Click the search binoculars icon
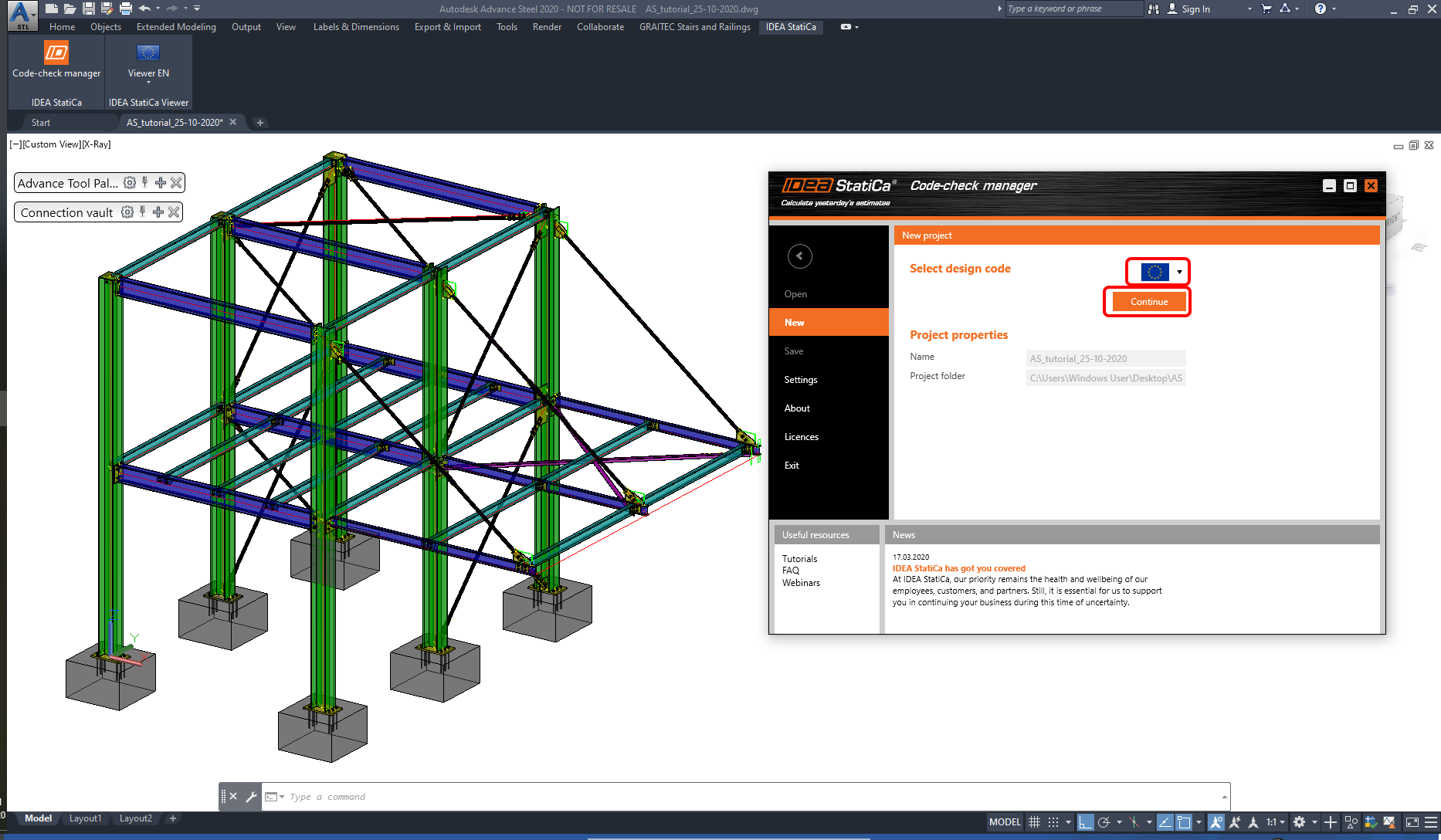The width and height of the screenshot is (1441, 840). point(1154,8)
